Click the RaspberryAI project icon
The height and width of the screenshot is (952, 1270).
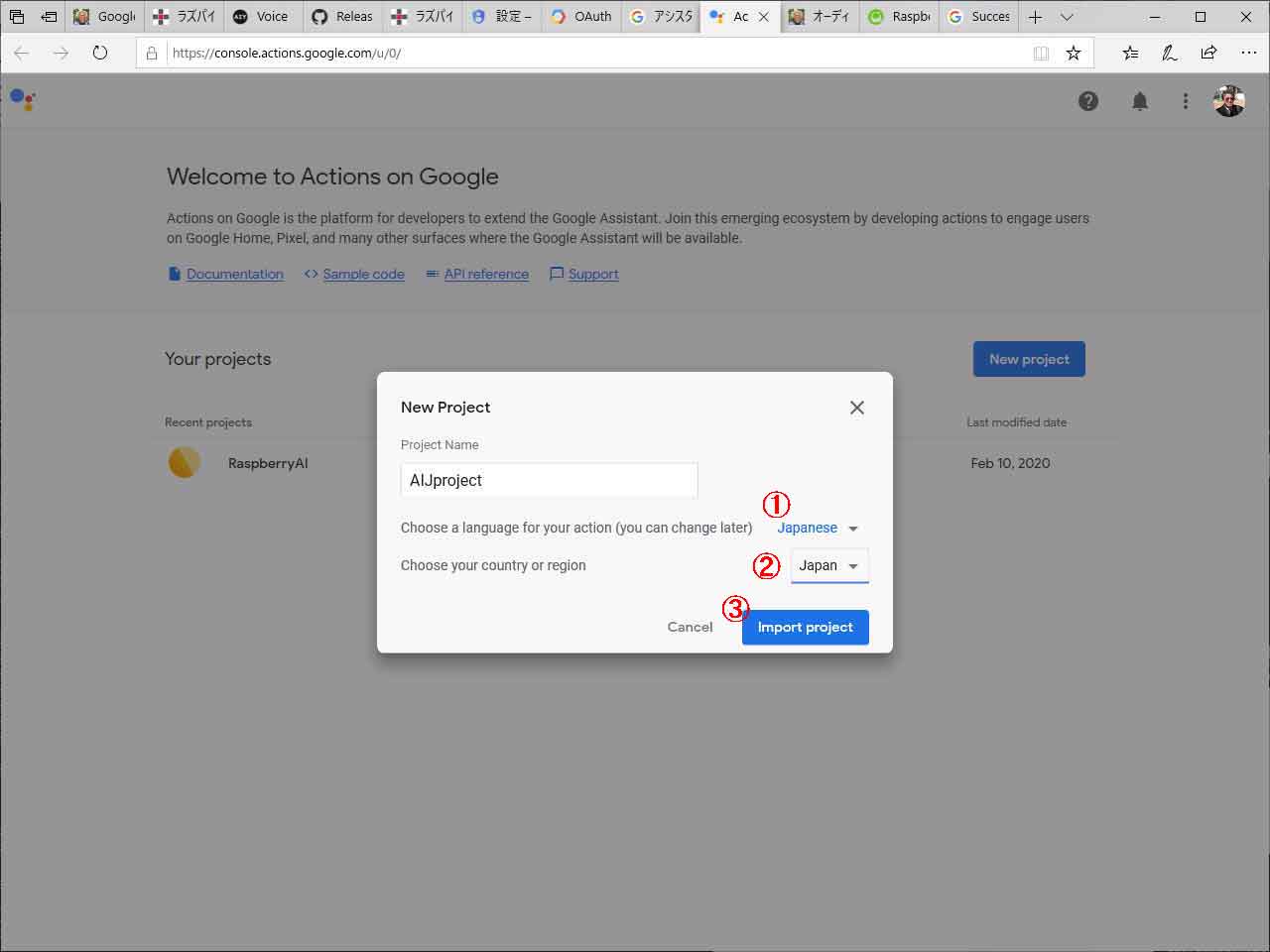pyautogui.click(x=184, y=462)
